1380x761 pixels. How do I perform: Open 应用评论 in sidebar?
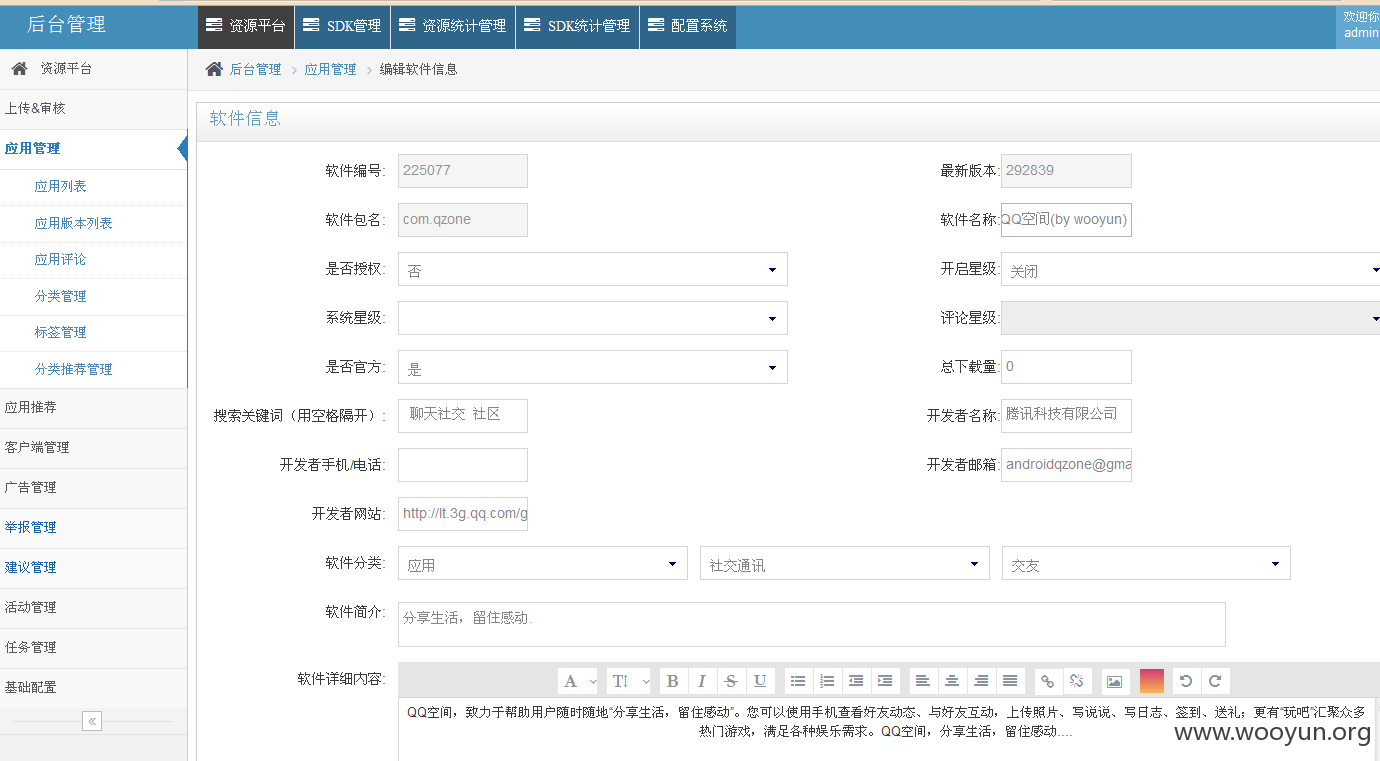[x=61, y=259]
